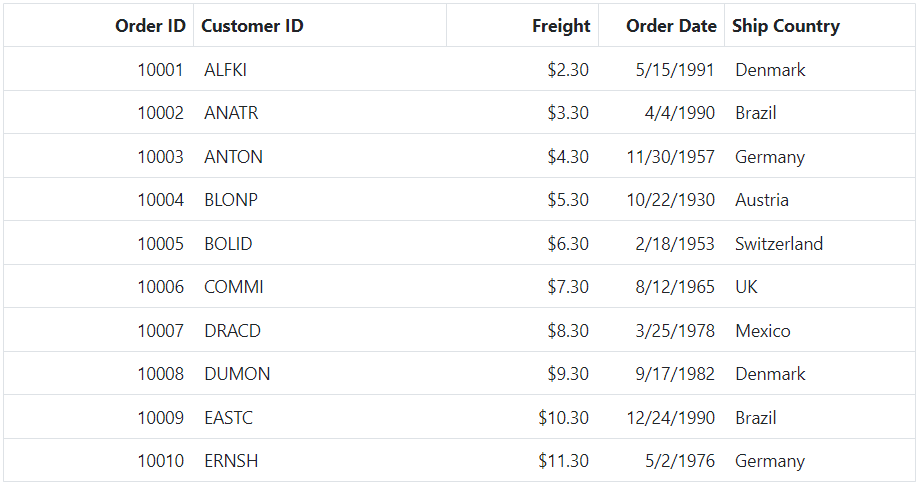Select customer cell ALFKI

[320, 69]
